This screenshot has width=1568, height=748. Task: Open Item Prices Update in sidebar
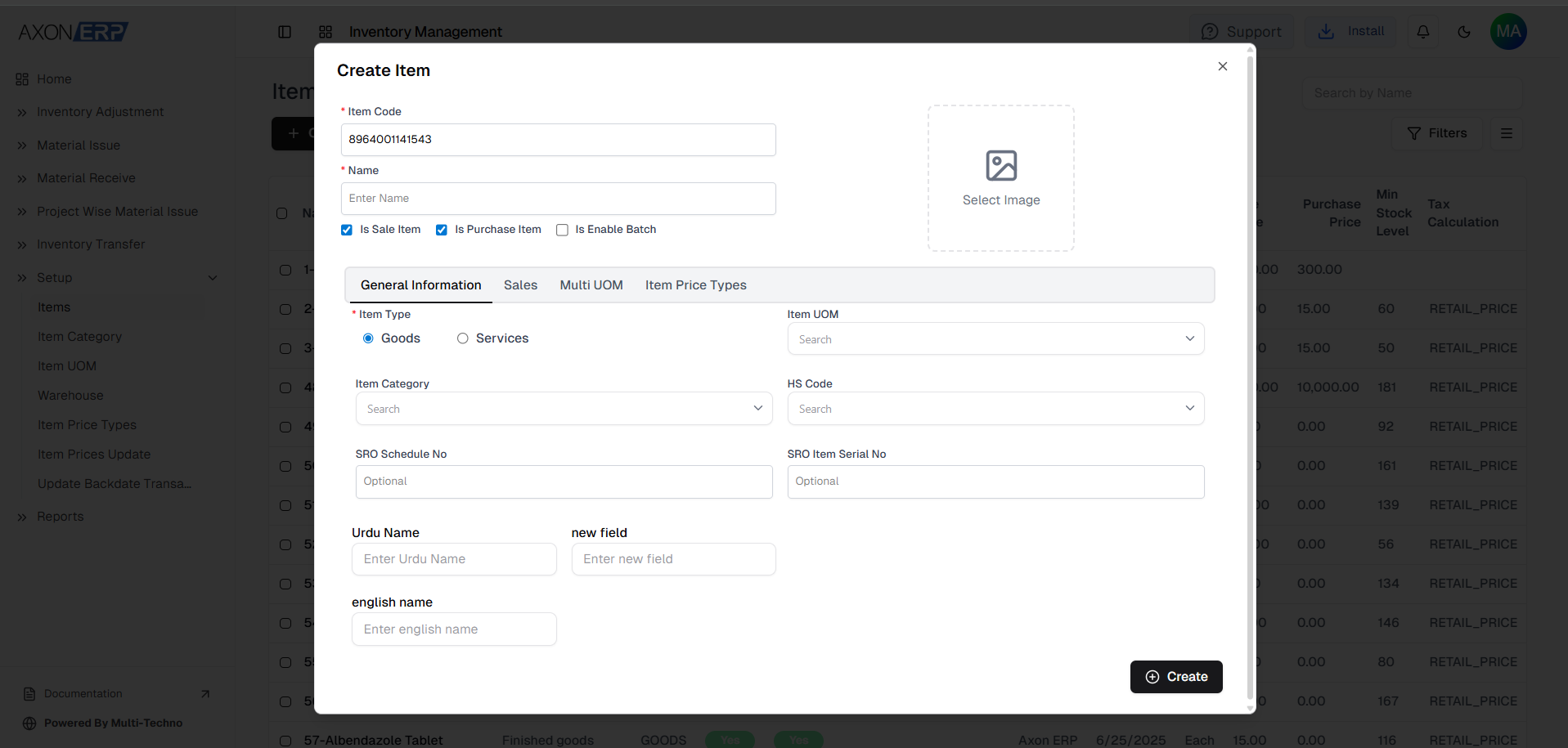pyautogui.click(x=94, y=455)
